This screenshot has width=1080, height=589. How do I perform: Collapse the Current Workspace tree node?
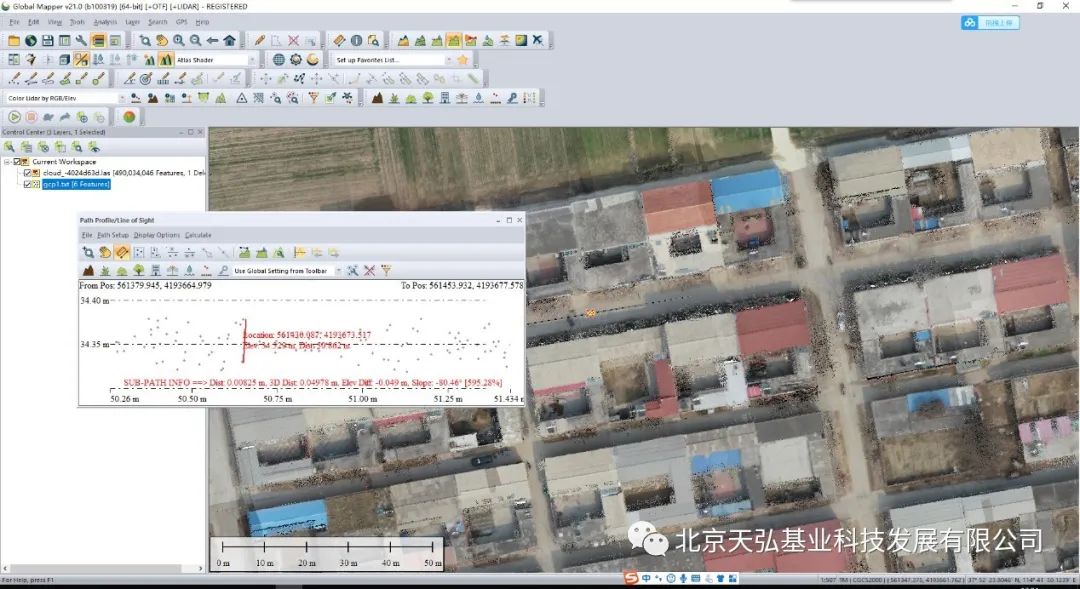[7, 162]
